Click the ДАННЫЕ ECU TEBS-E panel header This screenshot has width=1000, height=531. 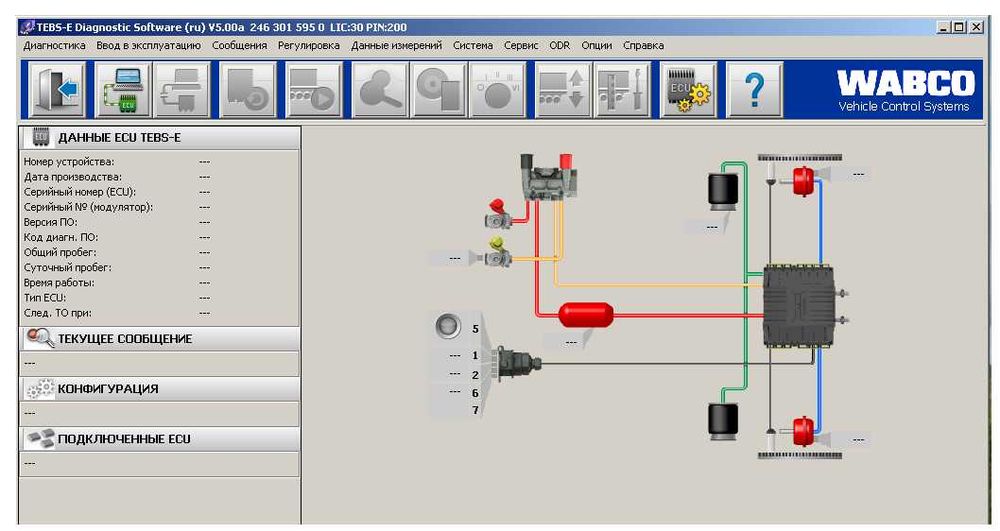159,137
